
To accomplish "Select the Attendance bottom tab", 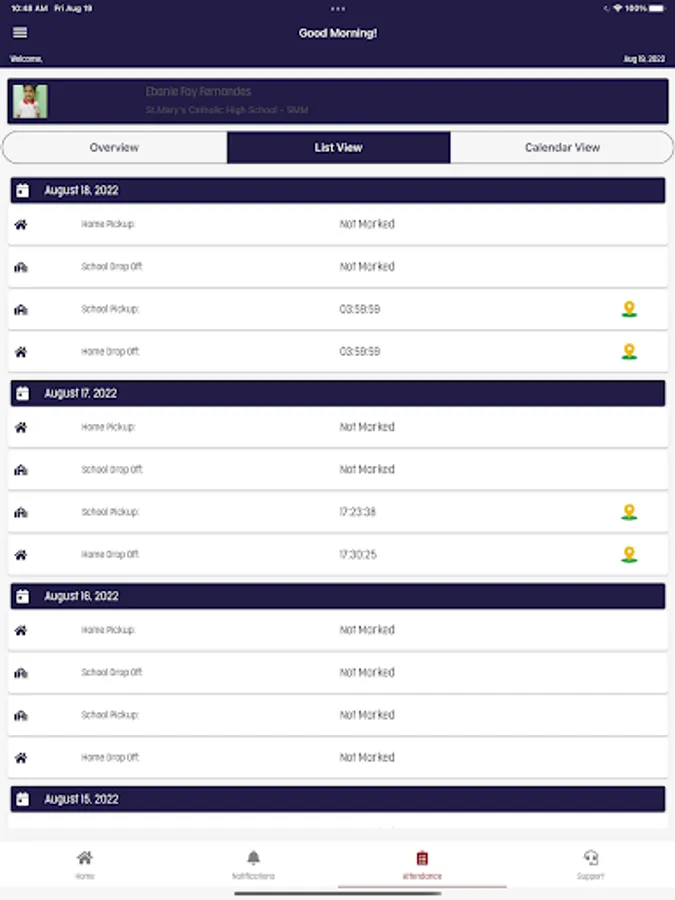I will point(422,862).
